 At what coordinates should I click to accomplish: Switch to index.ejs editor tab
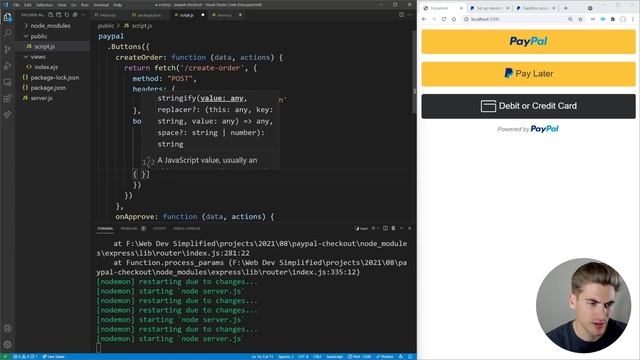point(108,15)
